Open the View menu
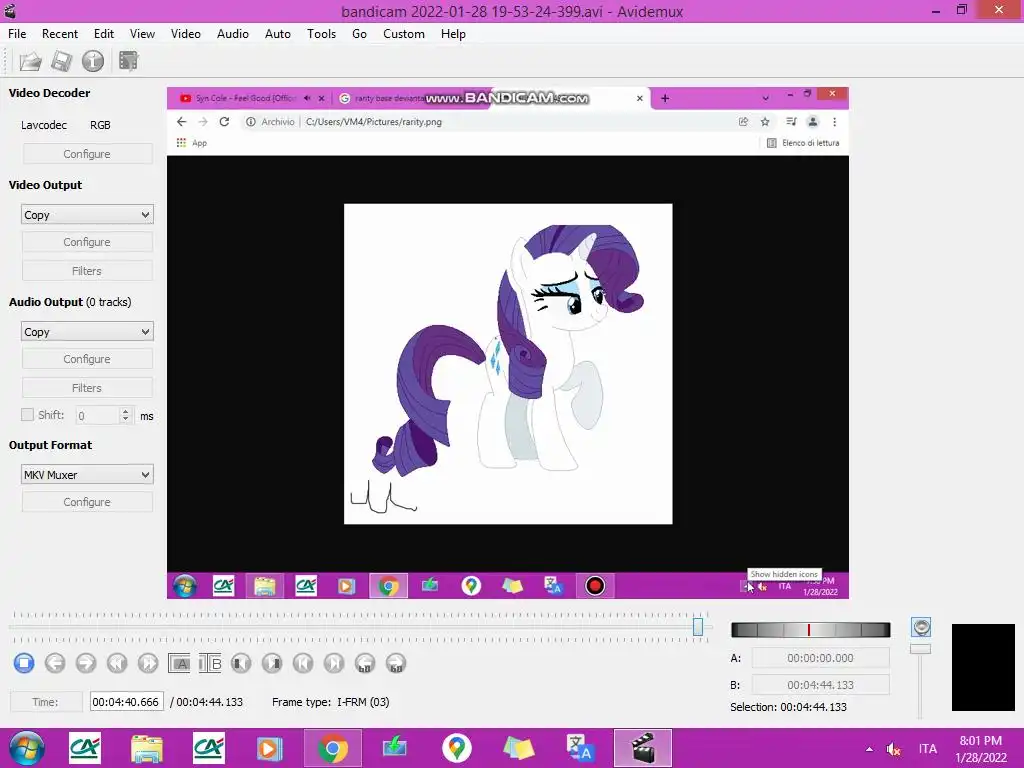 click(x=142, y=34)
